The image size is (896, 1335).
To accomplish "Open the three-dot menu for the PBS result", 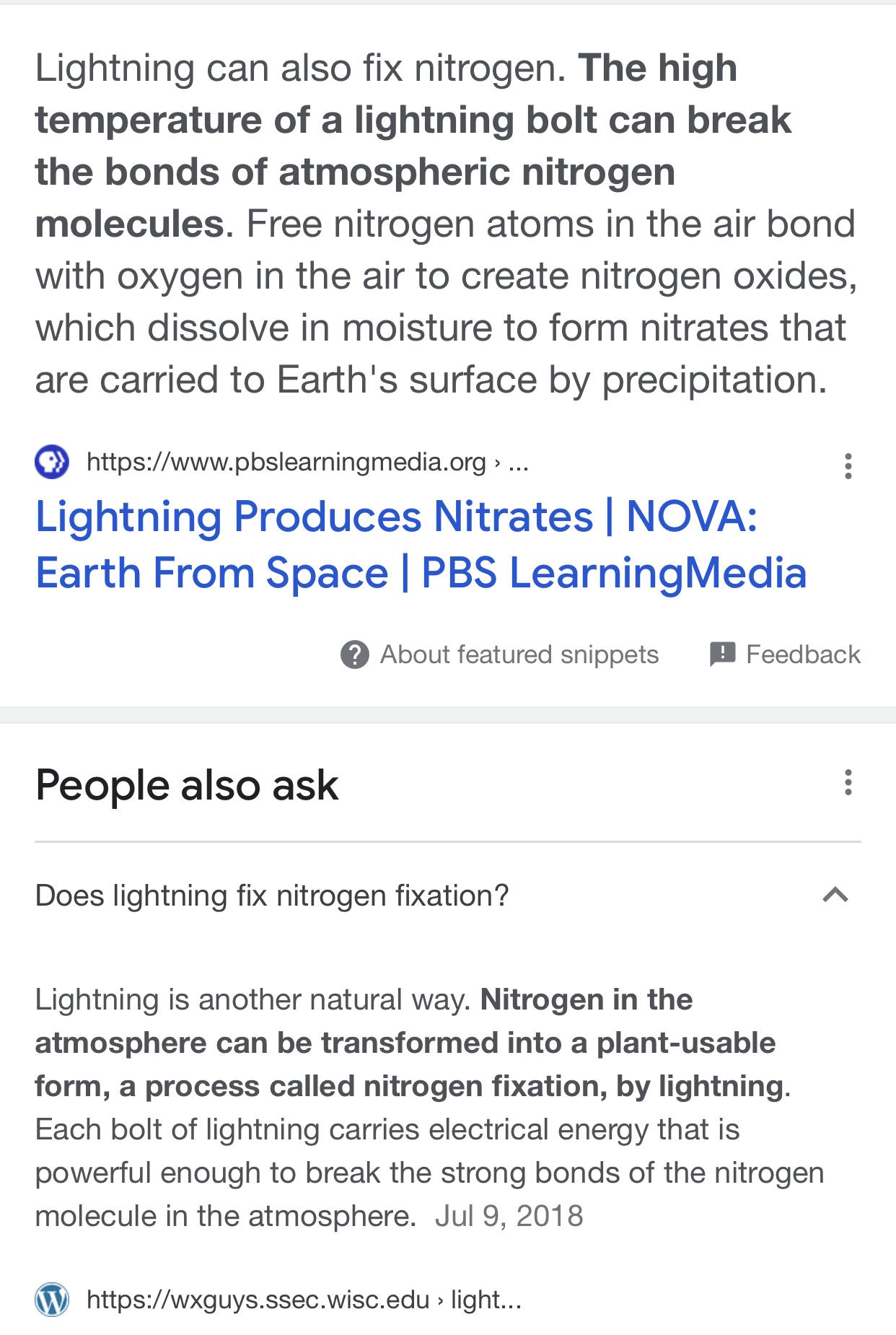I will coord(848,466).
